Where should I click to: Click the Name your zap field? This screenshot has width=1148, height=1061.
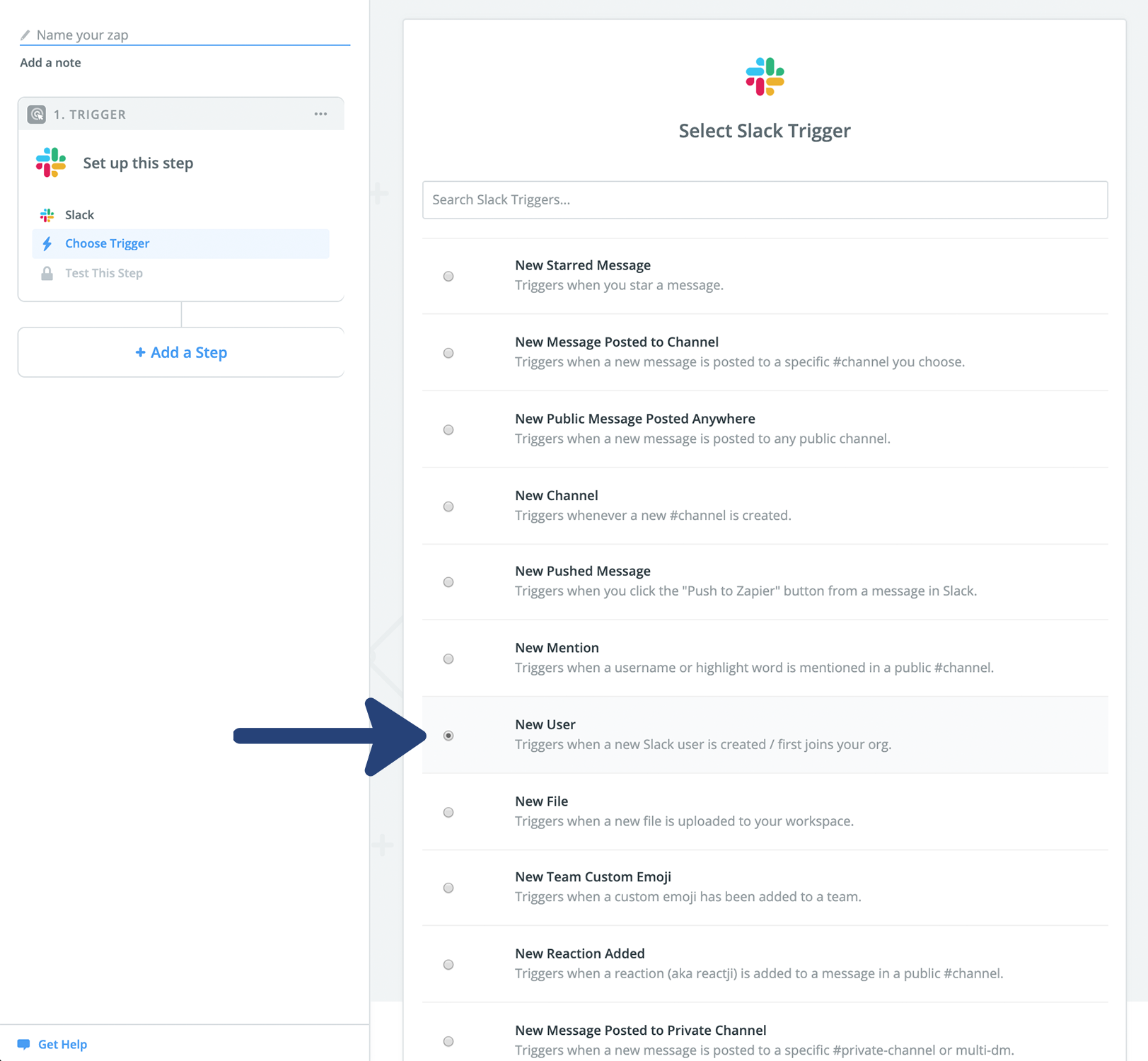click(185, 35)
